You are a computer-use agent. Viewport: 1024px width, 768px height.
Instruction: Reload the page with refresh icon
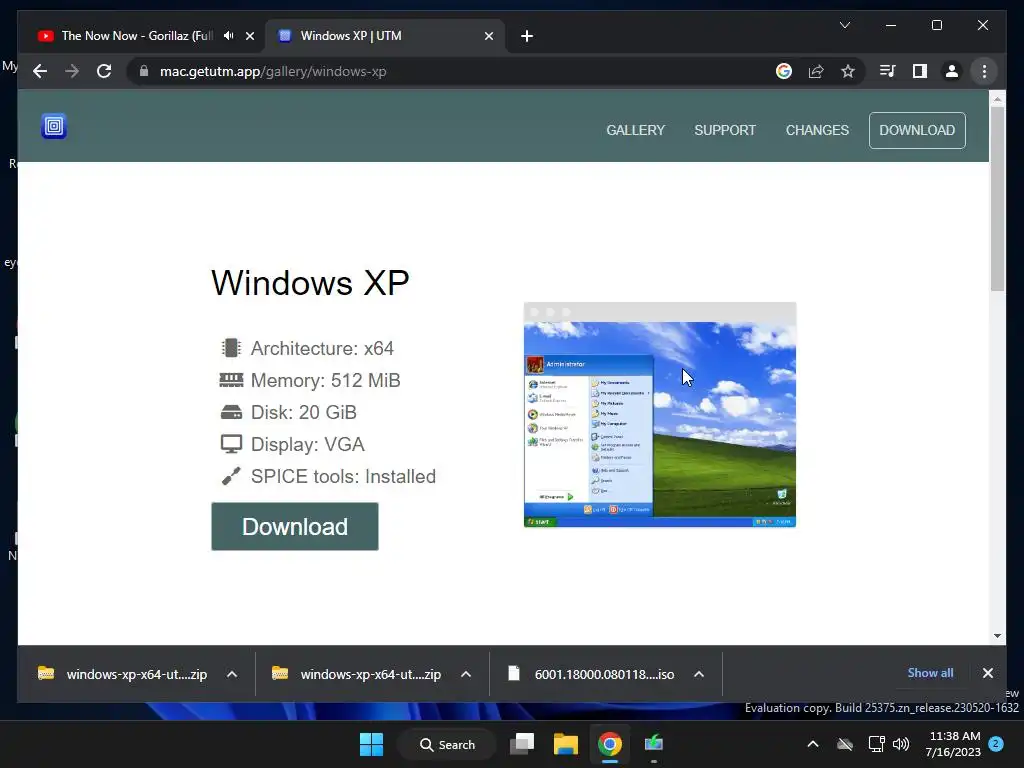(x=104, y=71)
